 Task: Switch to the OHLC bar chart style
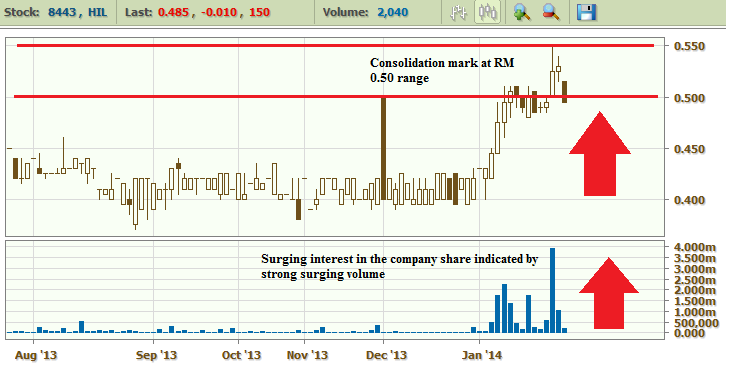(459, 12)
